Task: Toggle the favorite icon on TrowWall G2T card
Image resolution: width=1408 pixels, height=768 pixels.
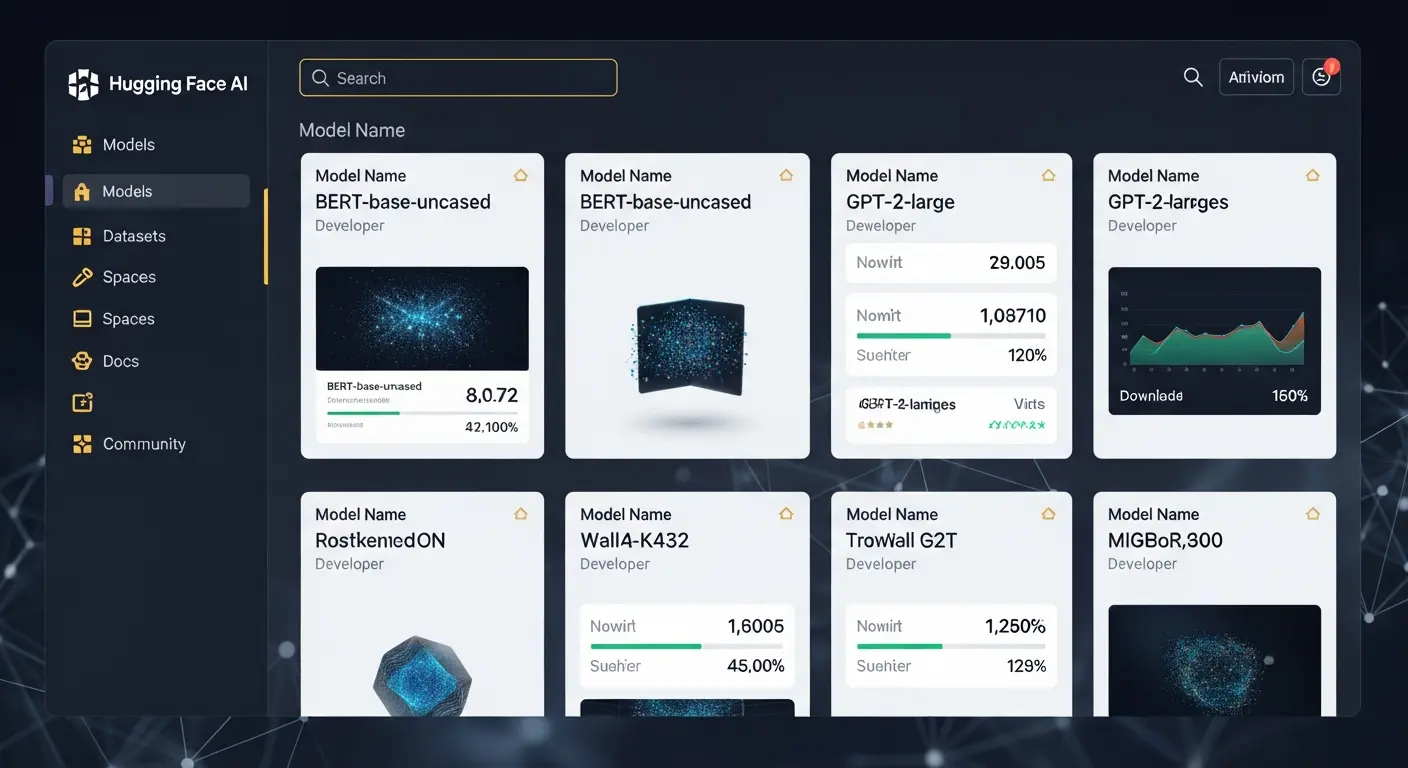Action: pos(1048,513)
